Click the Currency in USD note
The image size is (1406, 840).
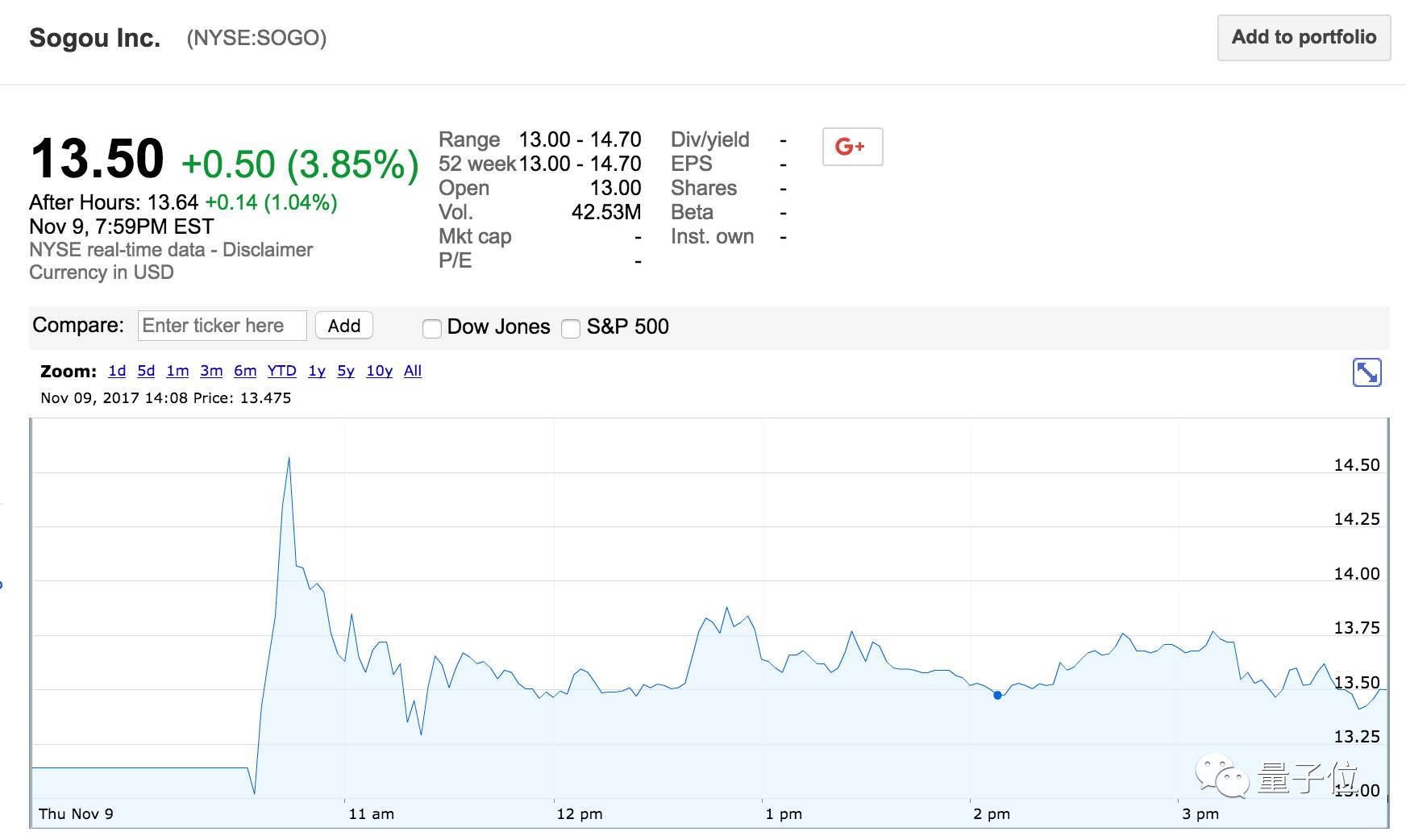(x=102, y=272)
